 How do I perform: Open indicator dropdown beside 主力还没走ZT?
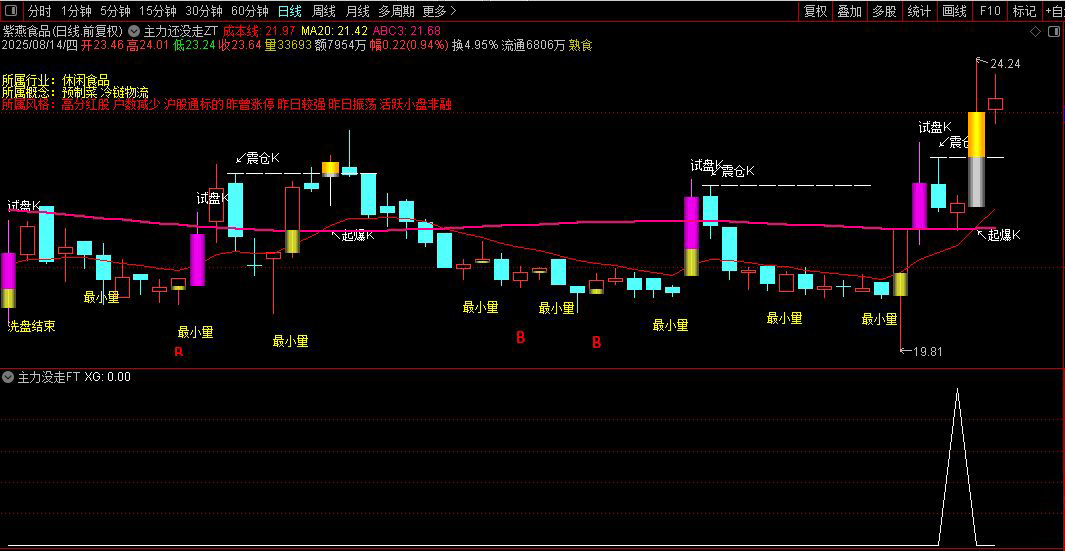[133, 31]
